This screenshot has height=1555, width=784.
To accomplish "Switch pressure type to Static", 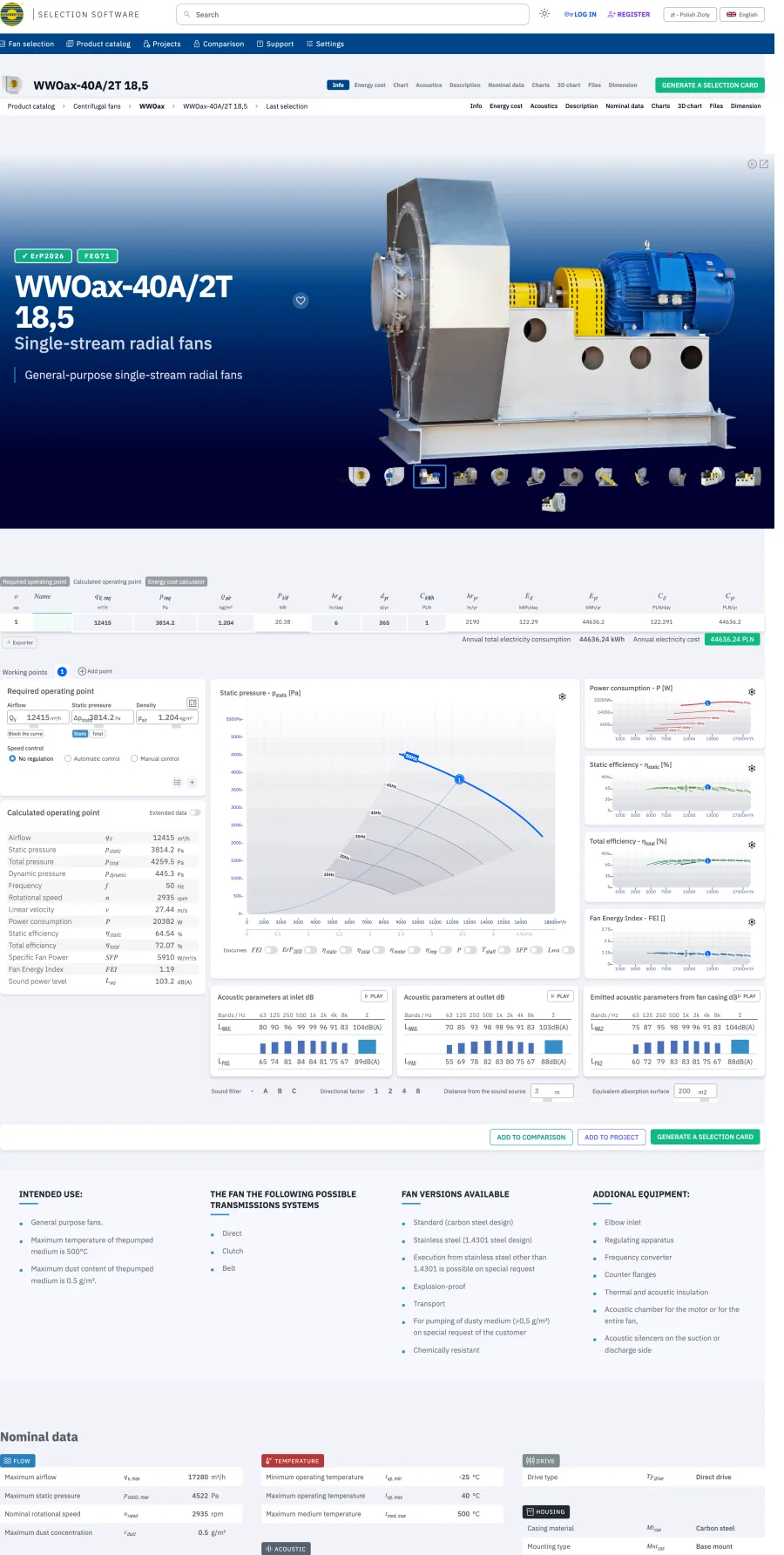I will (x=80, y=734).
